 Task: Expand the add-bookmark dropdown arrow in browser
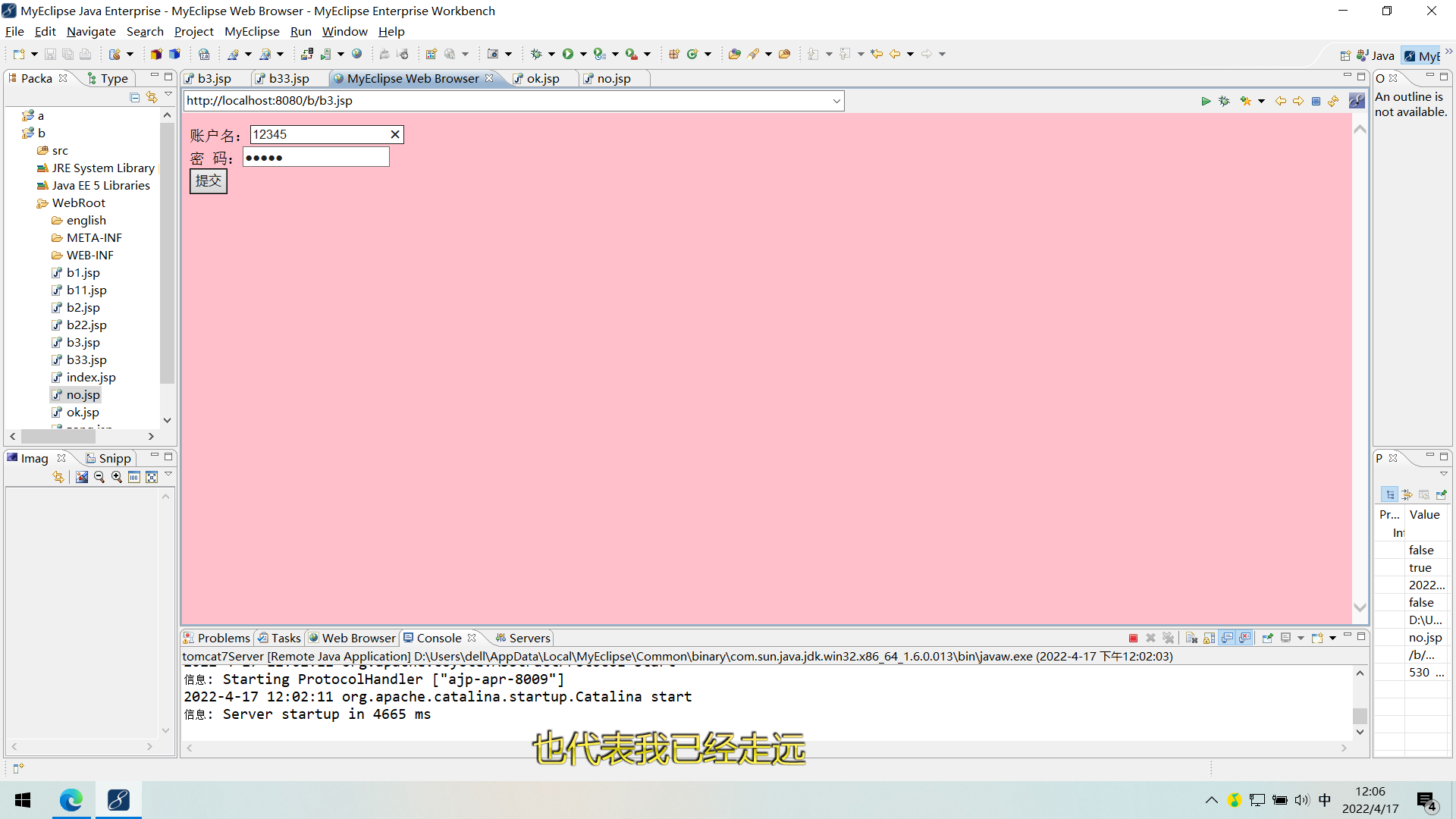[1261, 101]
